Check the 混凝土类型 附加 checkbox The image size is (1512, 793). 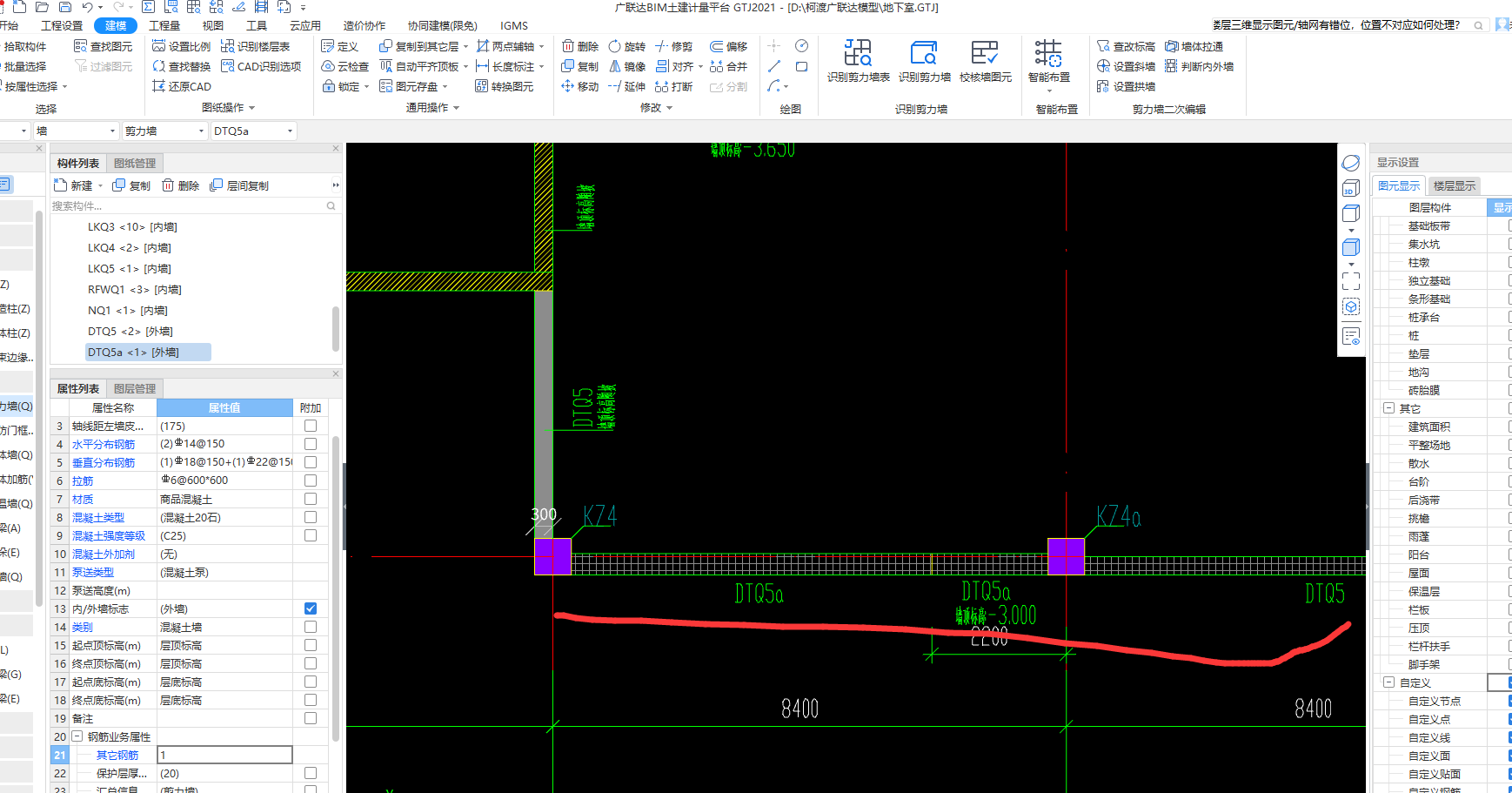click(311, 517)
